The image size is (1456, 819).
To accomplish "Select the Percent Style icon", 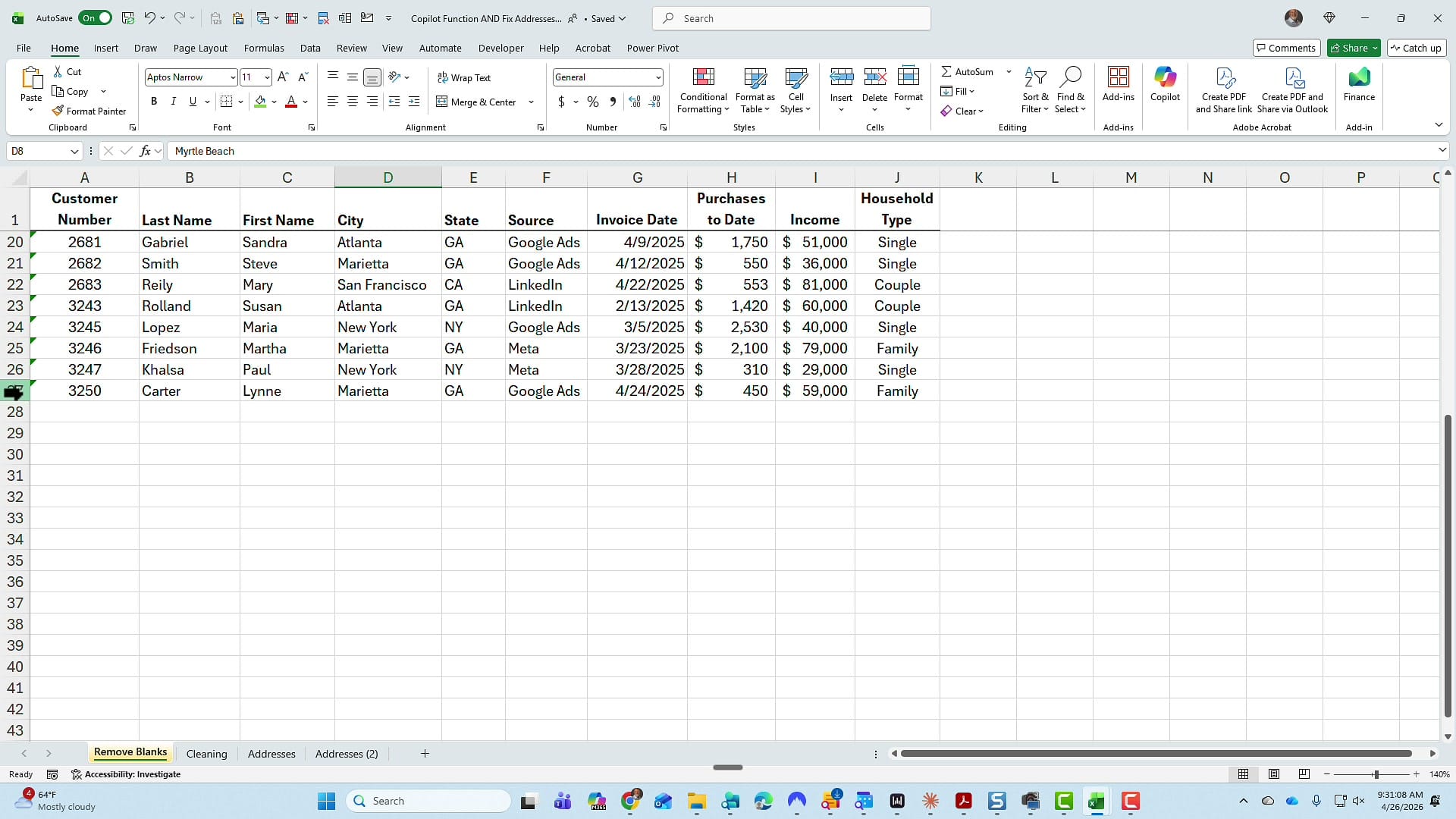I will tap(592, 102).
